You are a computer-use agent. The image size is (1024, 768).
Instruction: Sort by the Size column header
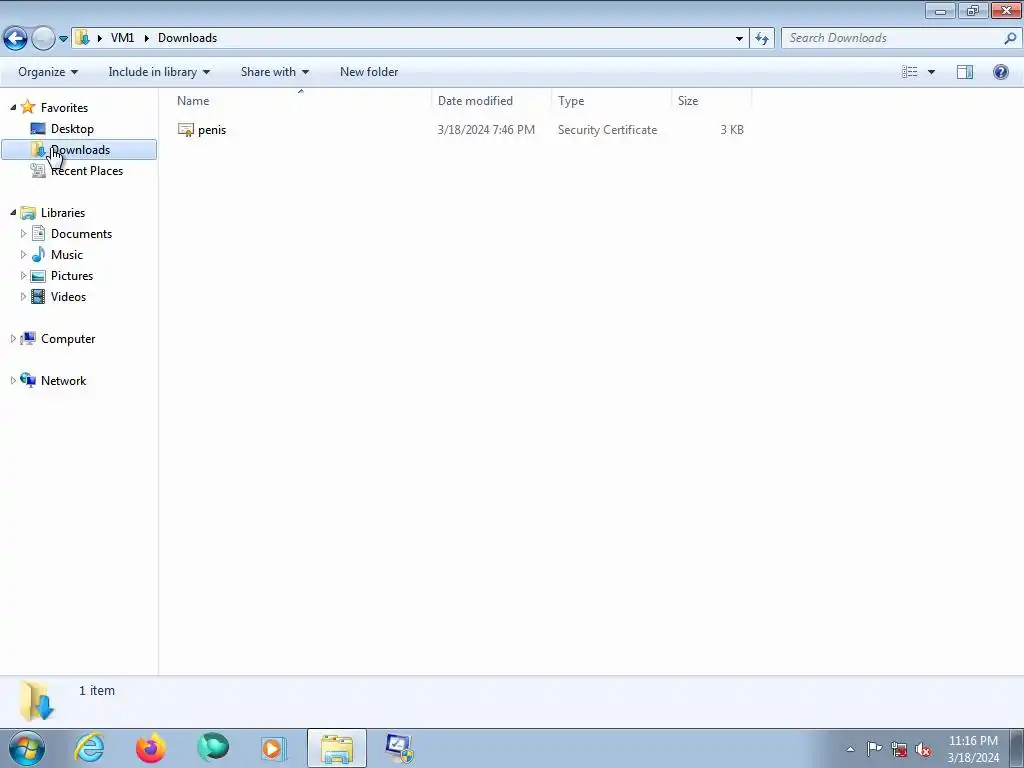pyautogui.click(x=711, y=101)
